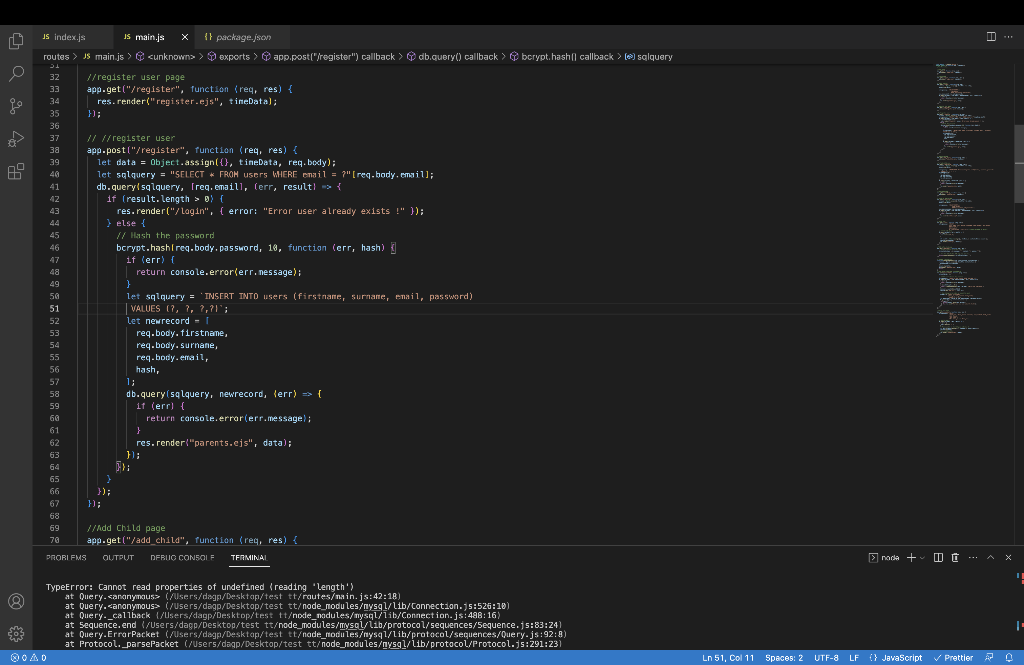Viewport: 1024px width, 665px height.
Task: Open the Manage gear settings icon
Action: [16, 633]
